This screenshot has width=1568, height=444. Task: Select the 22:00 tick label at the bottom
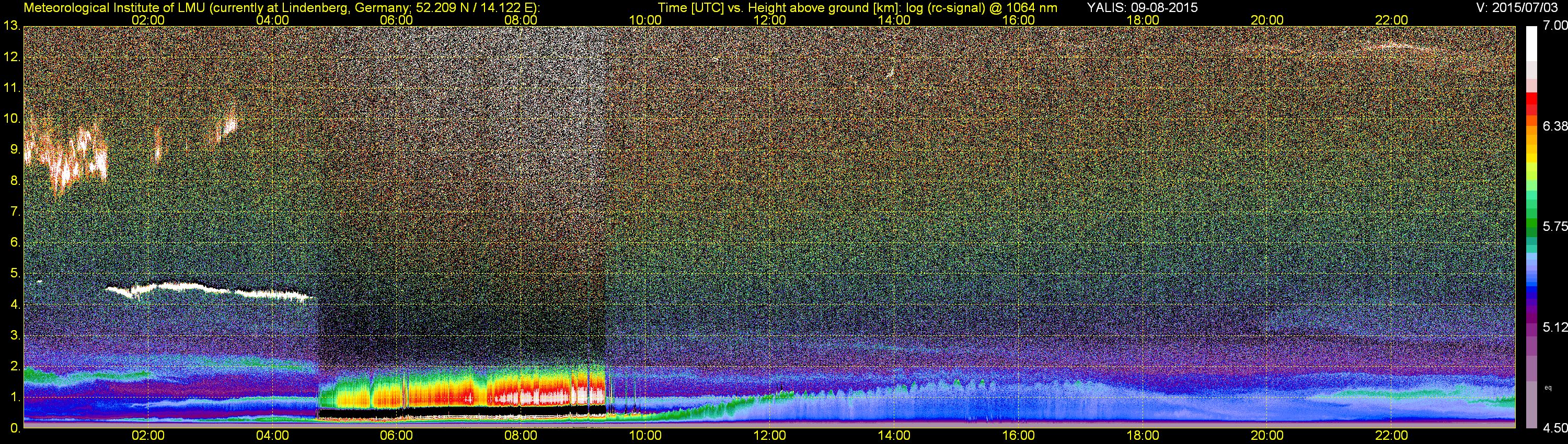click(1391, 436)
